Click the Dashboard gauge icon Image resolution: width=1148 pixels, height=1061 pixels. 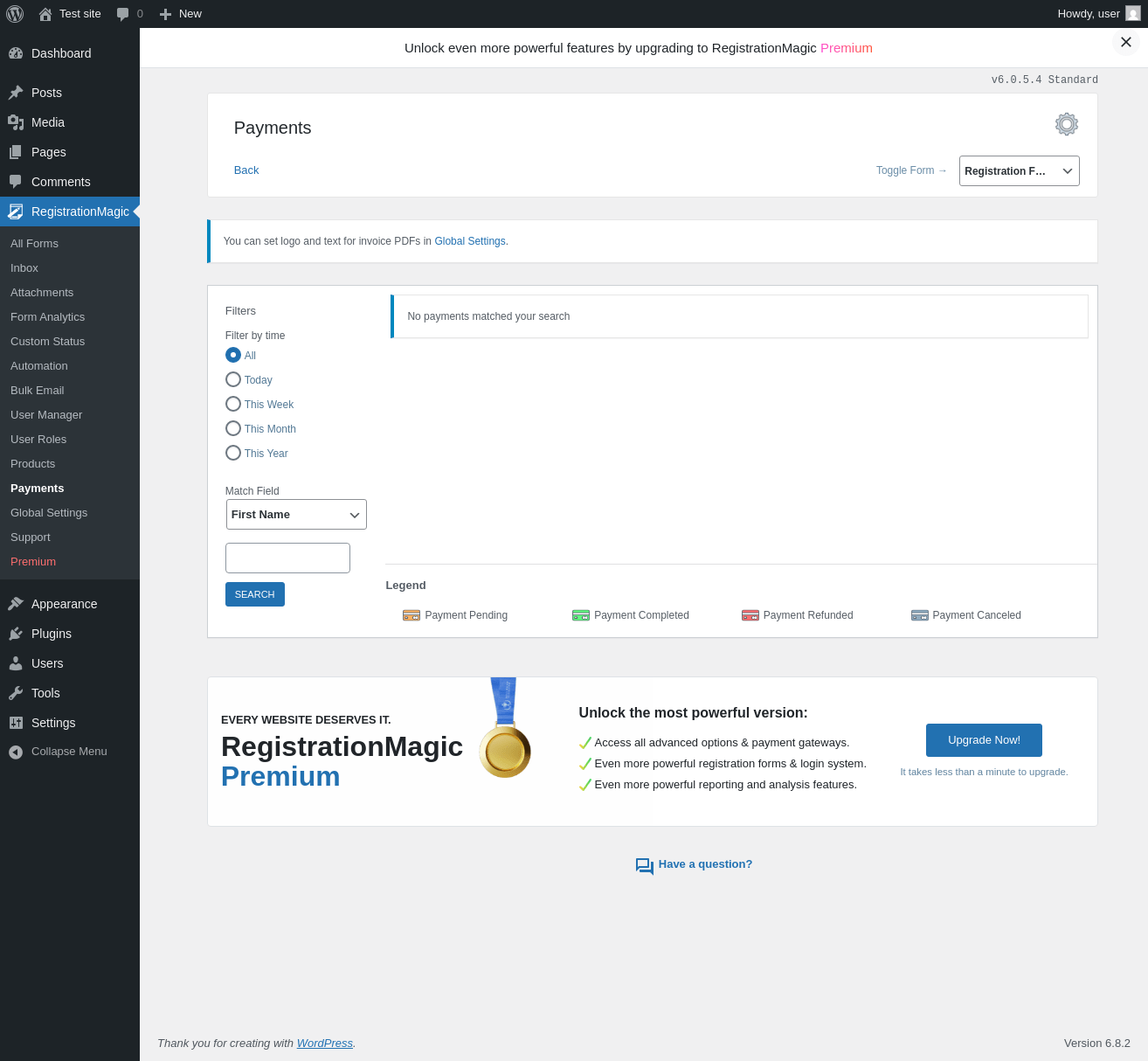pos(16,53)
